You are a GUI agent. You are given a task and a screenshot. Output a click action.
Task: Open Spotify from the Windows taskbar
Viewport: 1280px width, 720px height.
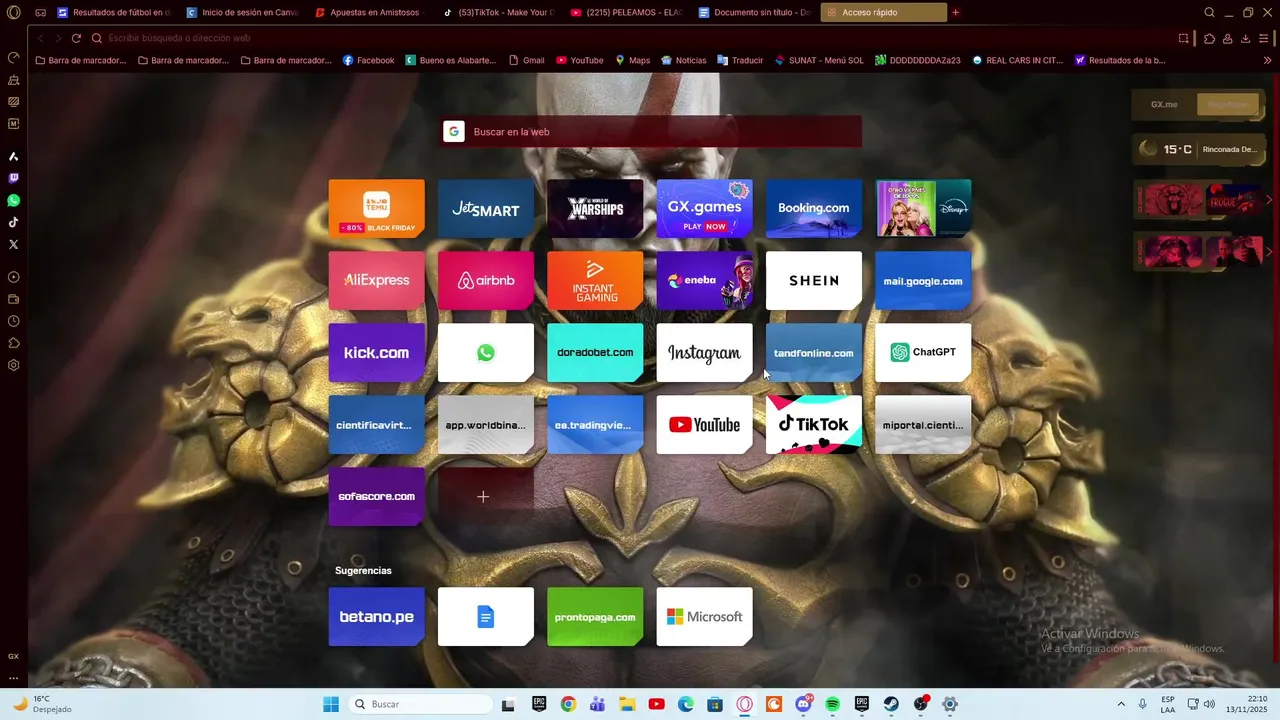[832, 704]
